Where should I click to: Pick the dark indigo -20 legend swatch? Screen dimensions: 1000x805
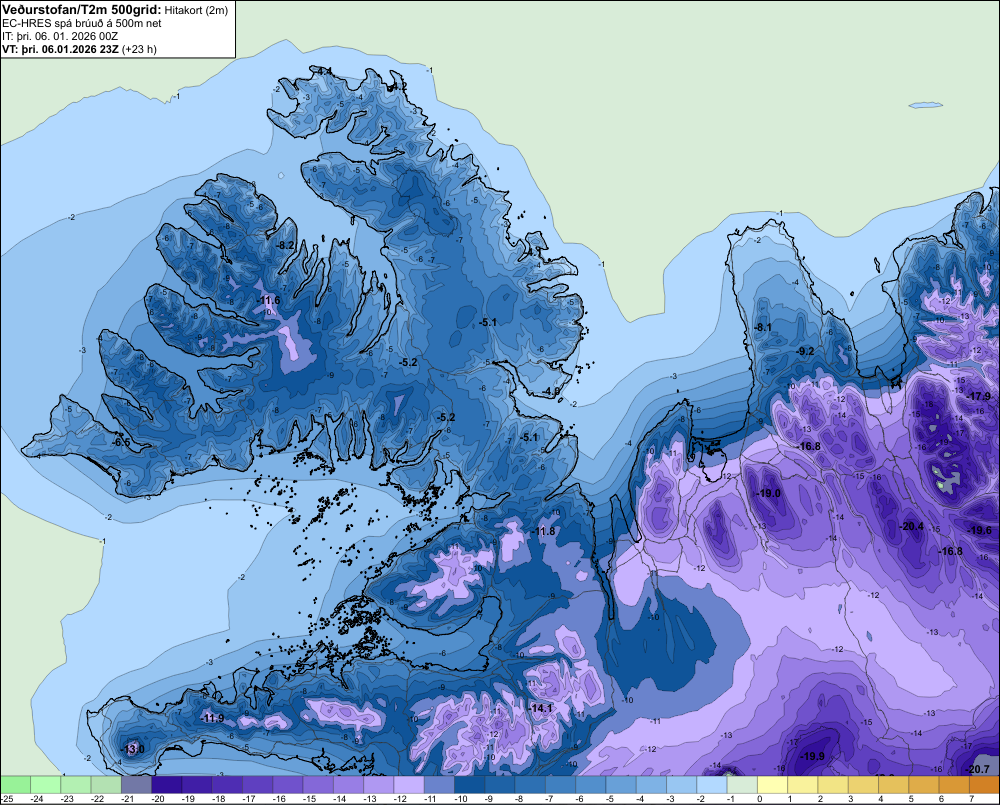coord(166,784)
